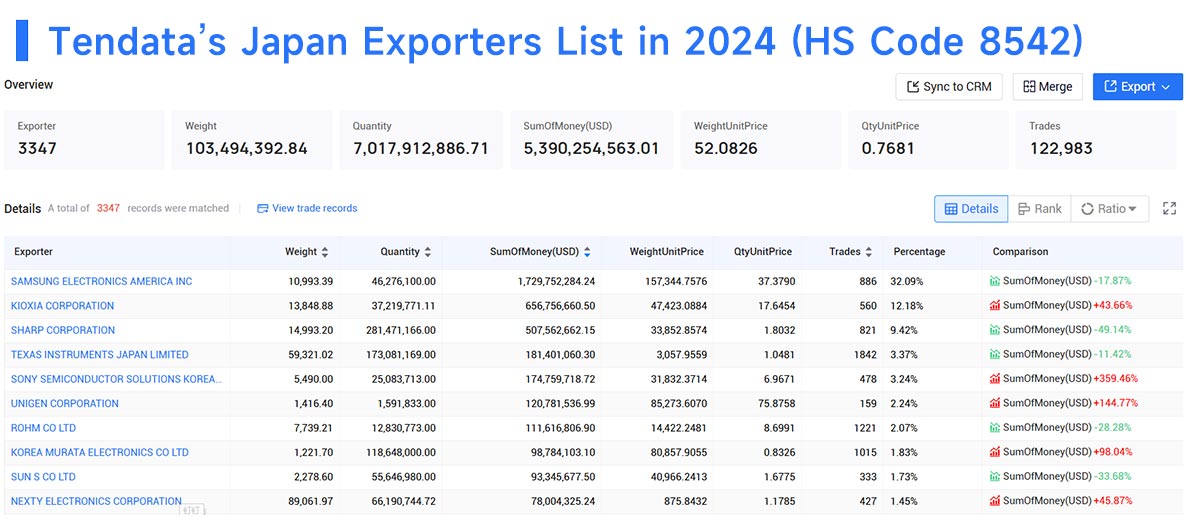Viewport: 1190px width, 522px height.
Task: Switch to the Details view tab
Action: coord(971,209)
